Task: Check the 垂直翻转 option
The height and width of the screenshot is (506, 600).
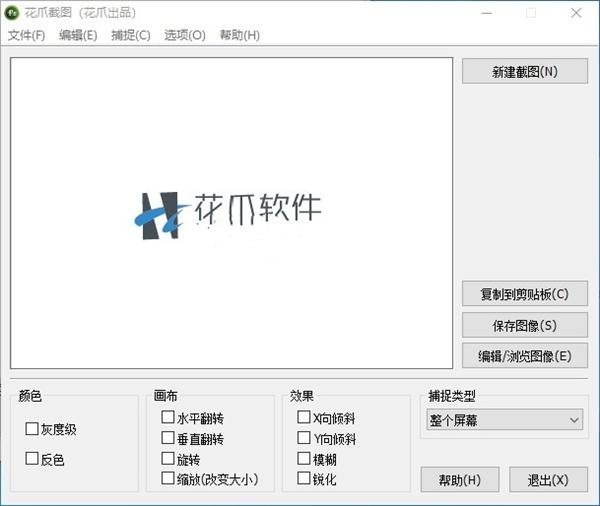Action: pyautogui.click(x=168, y=438)
